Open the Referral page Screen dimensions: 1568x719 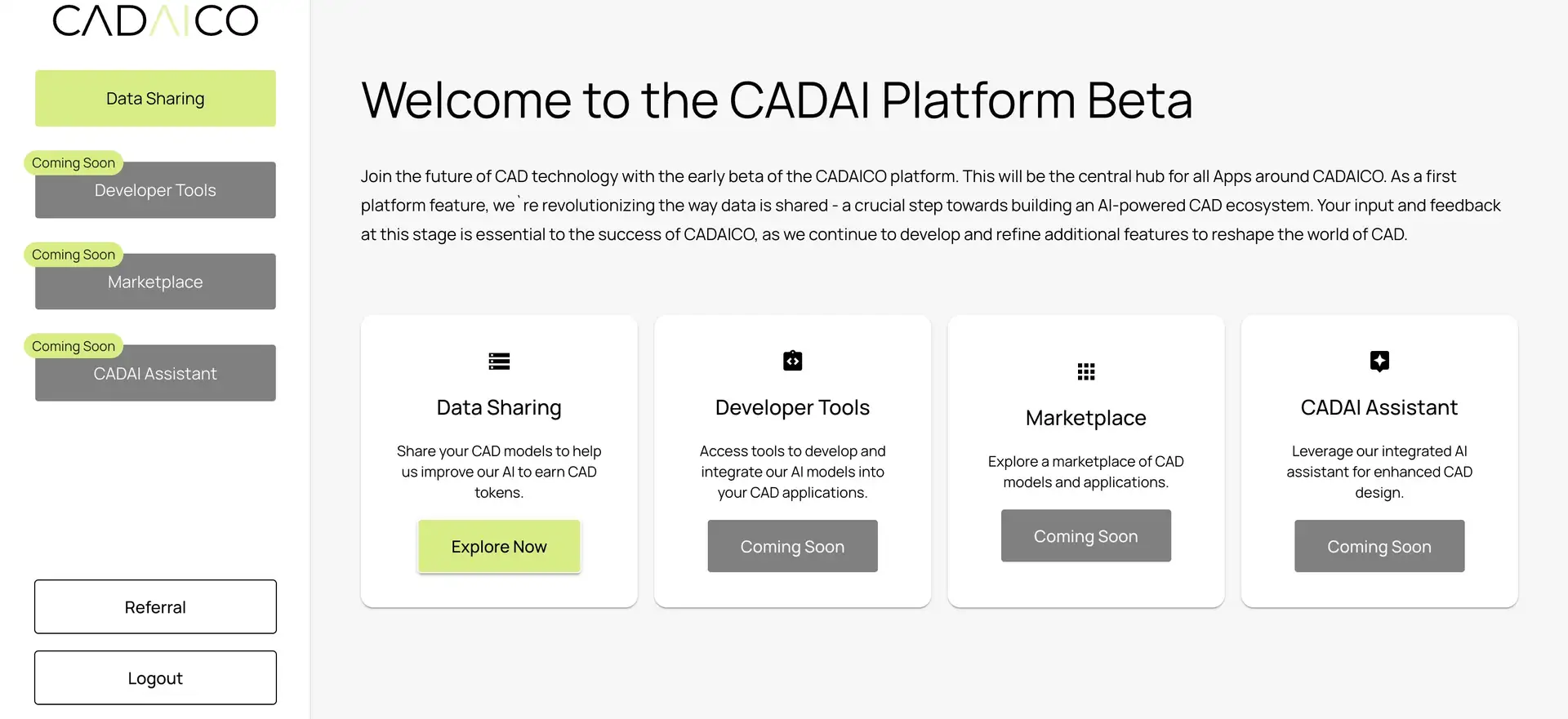[x=155, y=606]
